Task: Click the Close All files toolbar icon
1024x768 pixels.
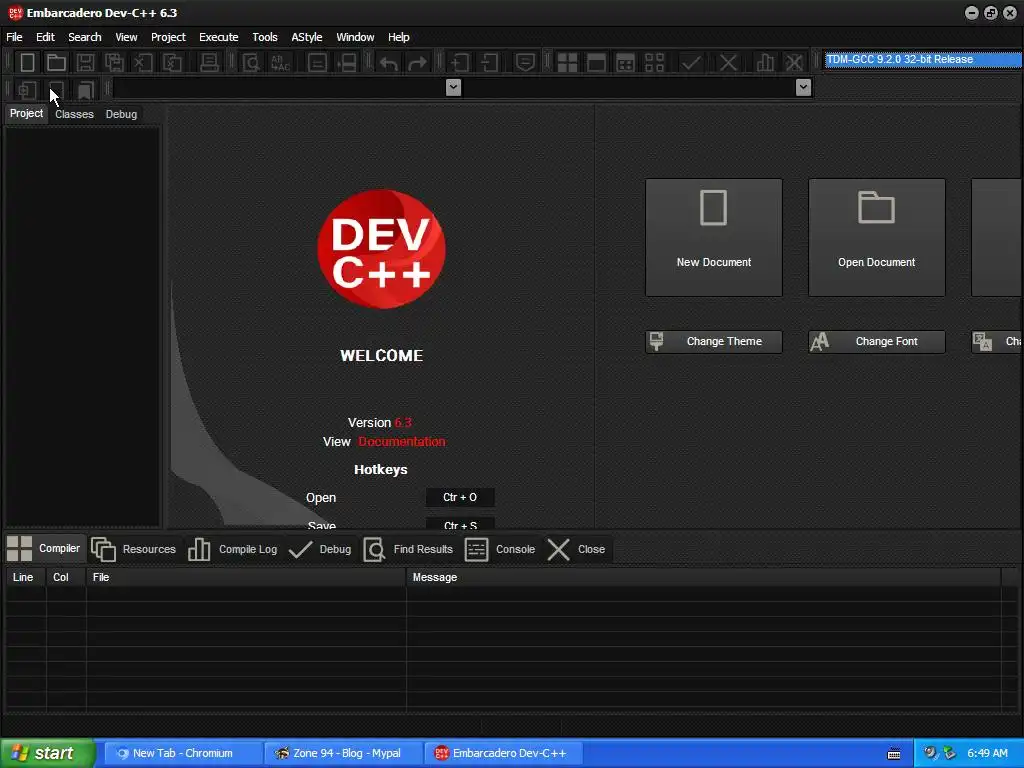Action: pyautogui.click(x=172, y=63)
